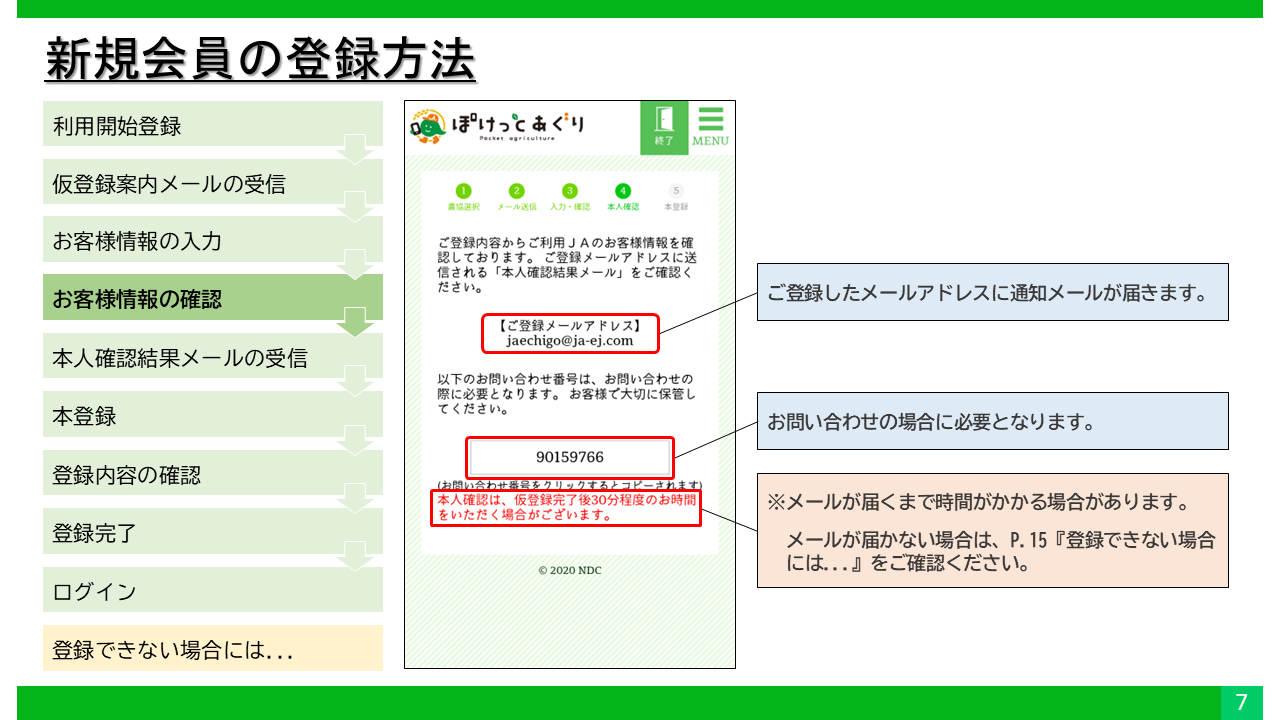
Task: Go to 利用開始登録 section
Action: point(212,126)
